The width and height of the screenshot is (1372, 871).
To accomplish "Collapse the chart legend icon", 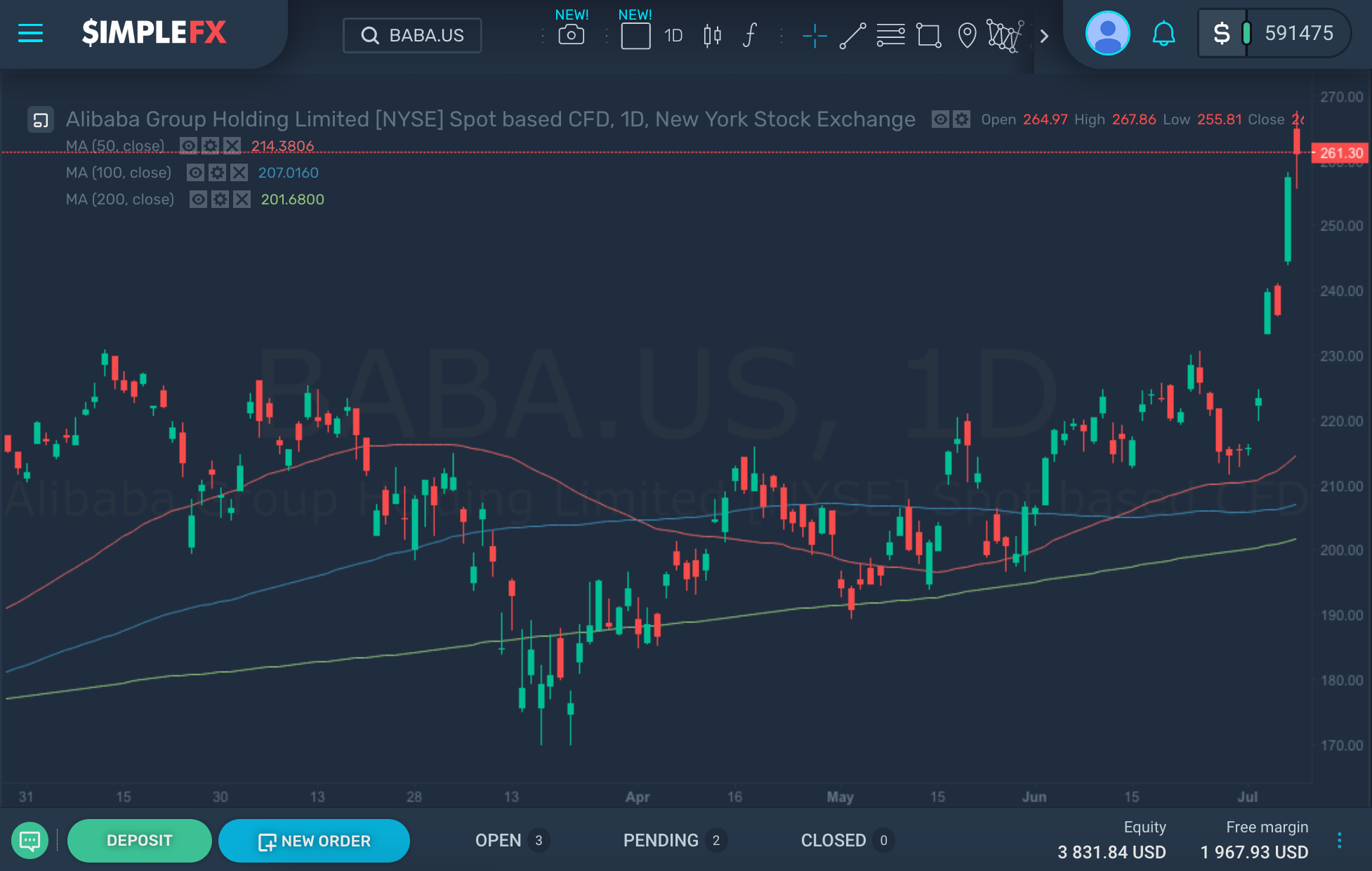I will coord(41,119).
